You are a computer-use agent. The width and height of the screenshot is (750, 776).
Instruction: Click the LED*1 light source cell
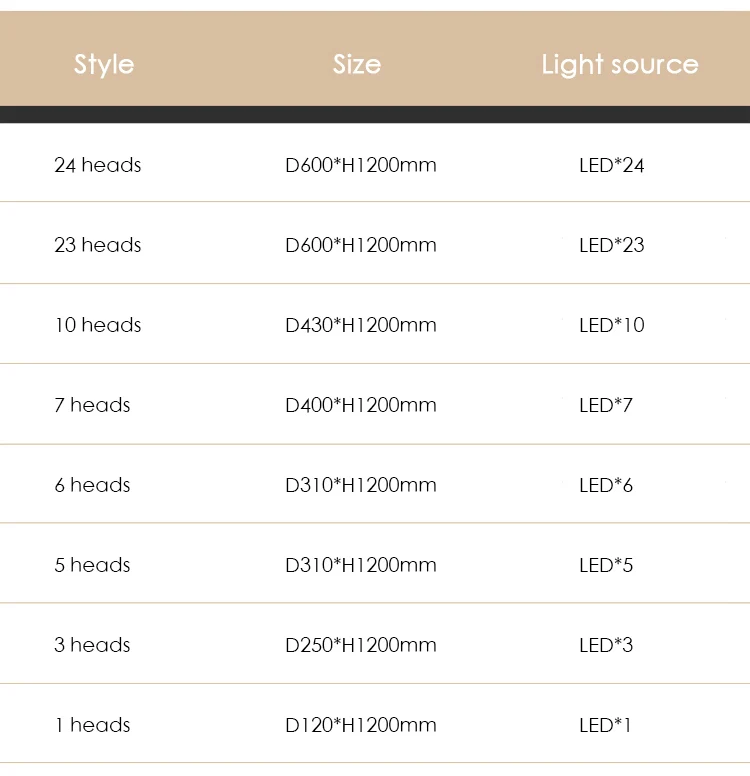pos(606,725)
